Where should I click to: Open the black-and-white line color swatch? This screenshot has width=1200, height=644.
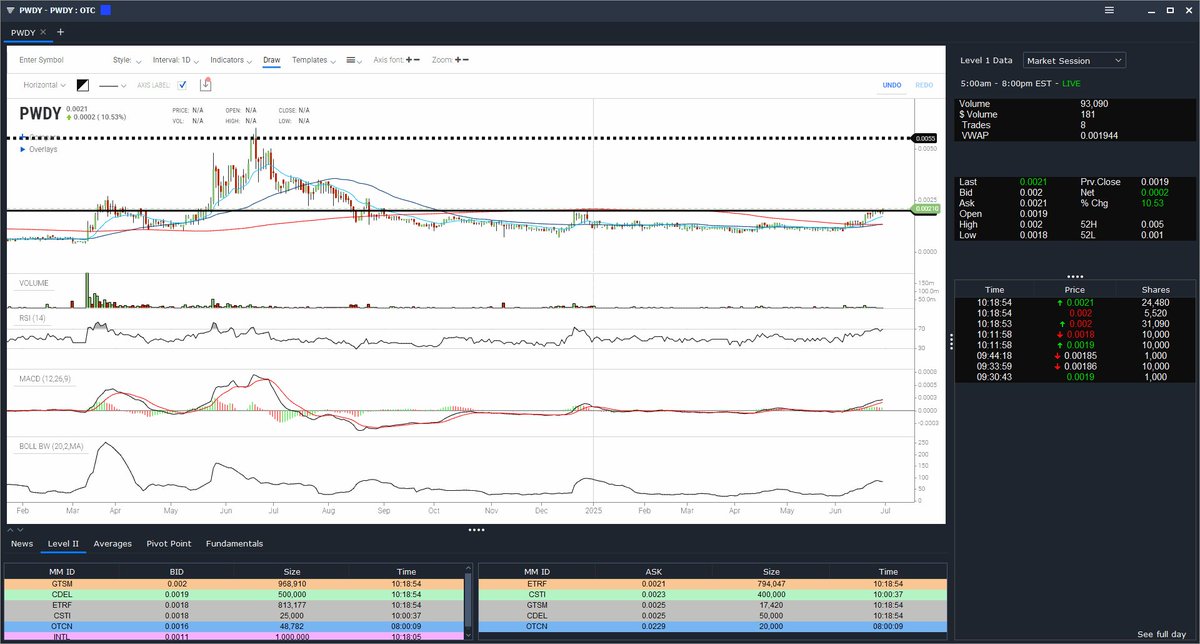click(x=83, y=85)
